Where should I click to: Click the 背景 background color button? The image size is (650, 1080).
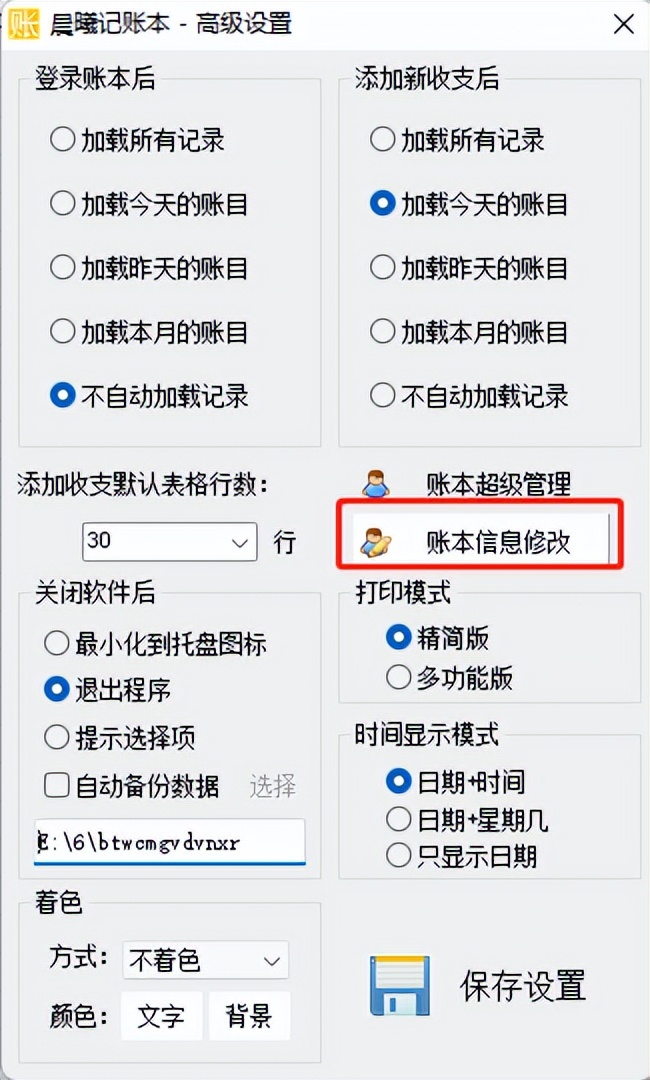click(x=250, y=1016)
